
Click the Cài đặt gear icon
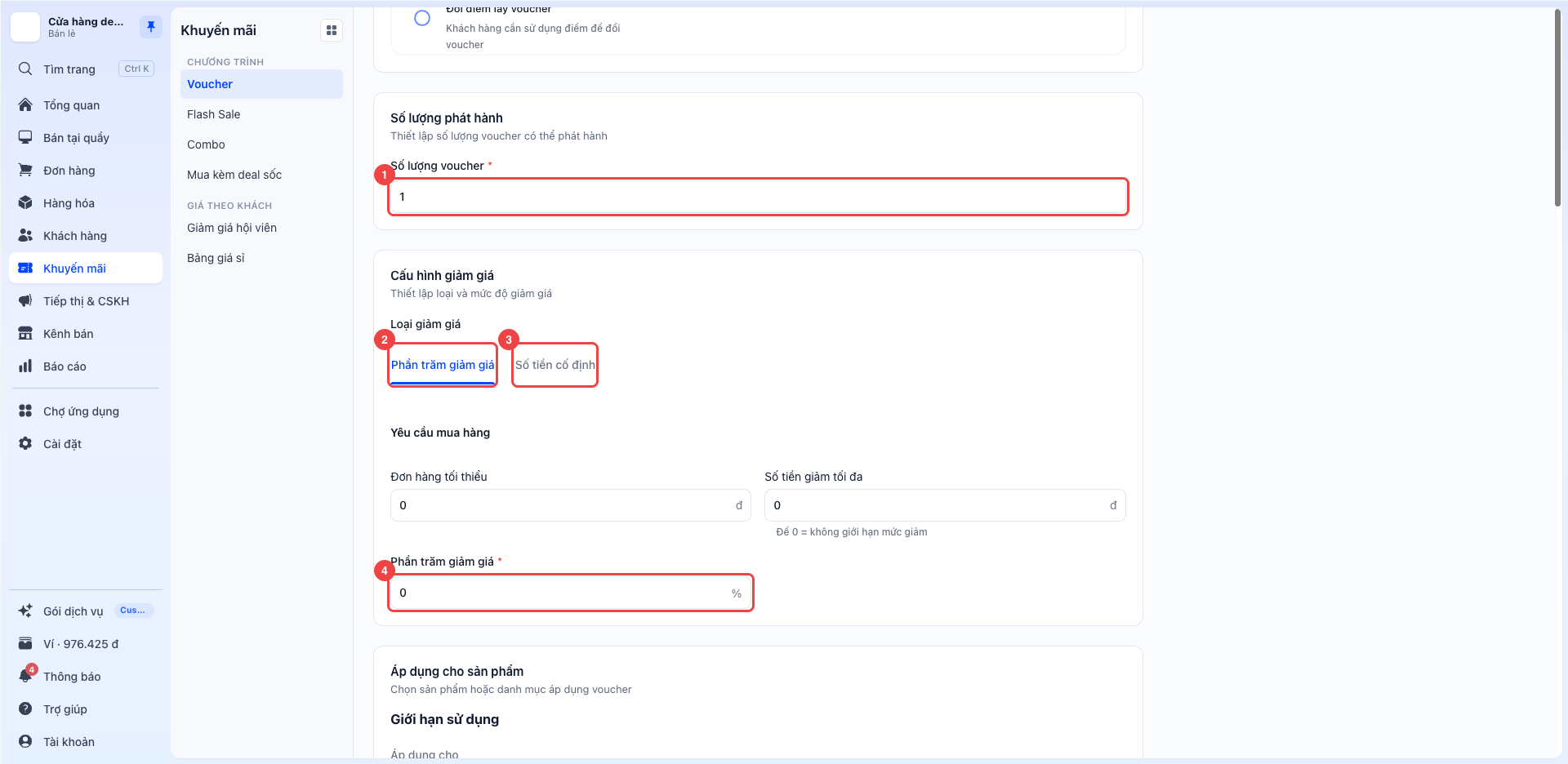pos(25,443)
